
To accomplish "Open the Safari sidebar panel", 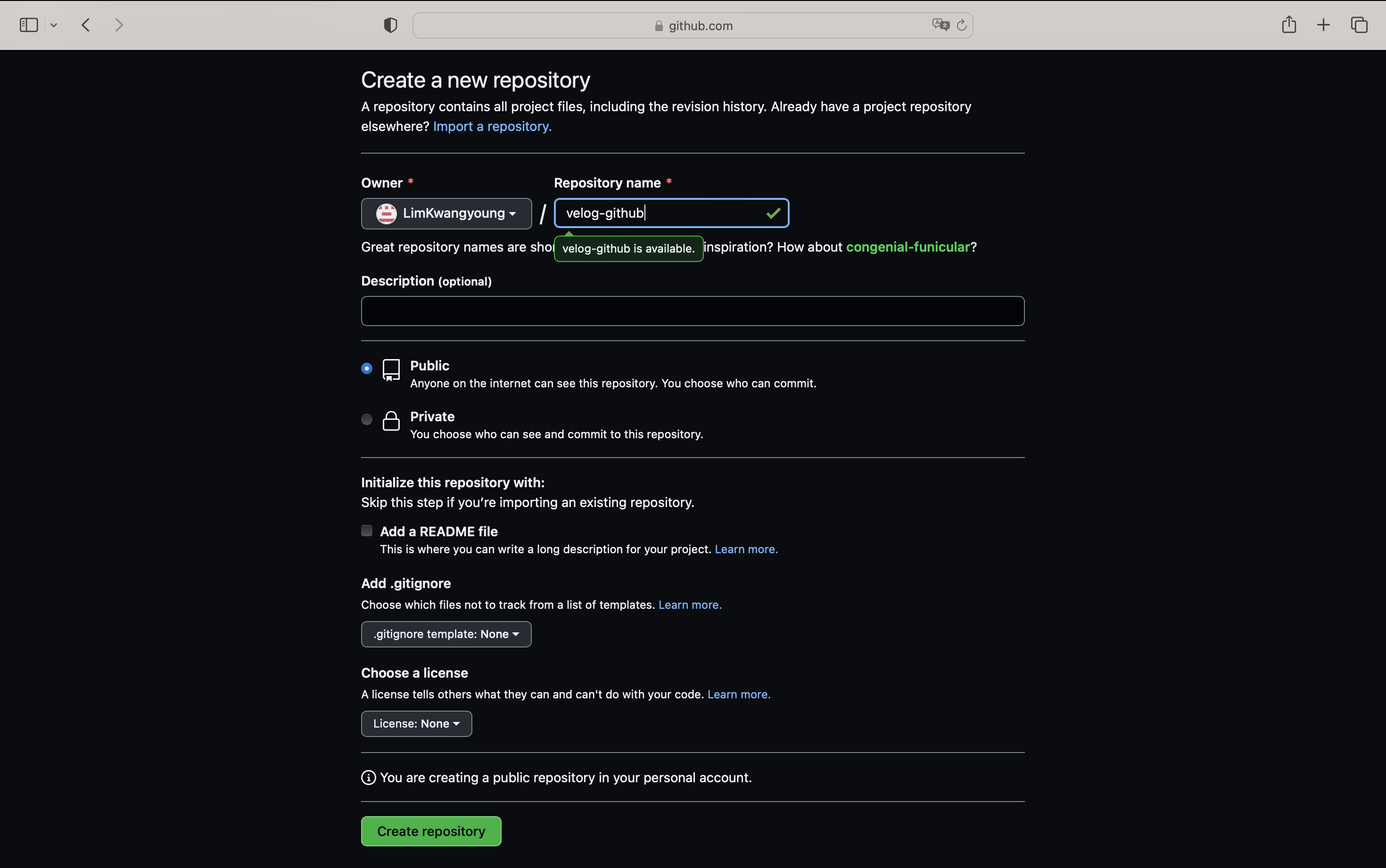I will point(27,25).
